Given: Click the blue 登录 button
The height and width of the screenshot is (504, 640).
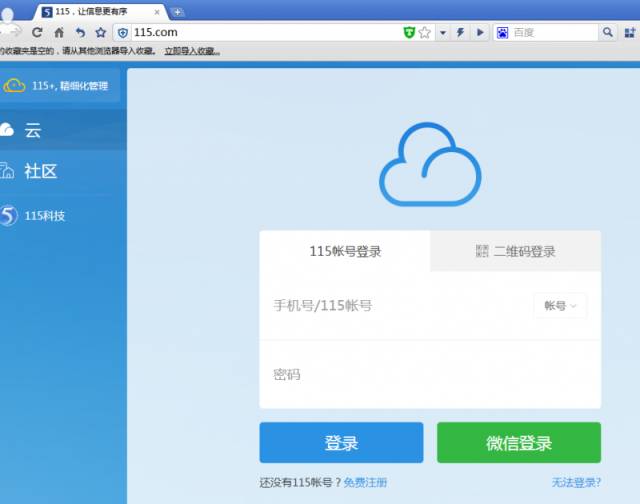Looking at the screenshot, I should click(341, 442).
